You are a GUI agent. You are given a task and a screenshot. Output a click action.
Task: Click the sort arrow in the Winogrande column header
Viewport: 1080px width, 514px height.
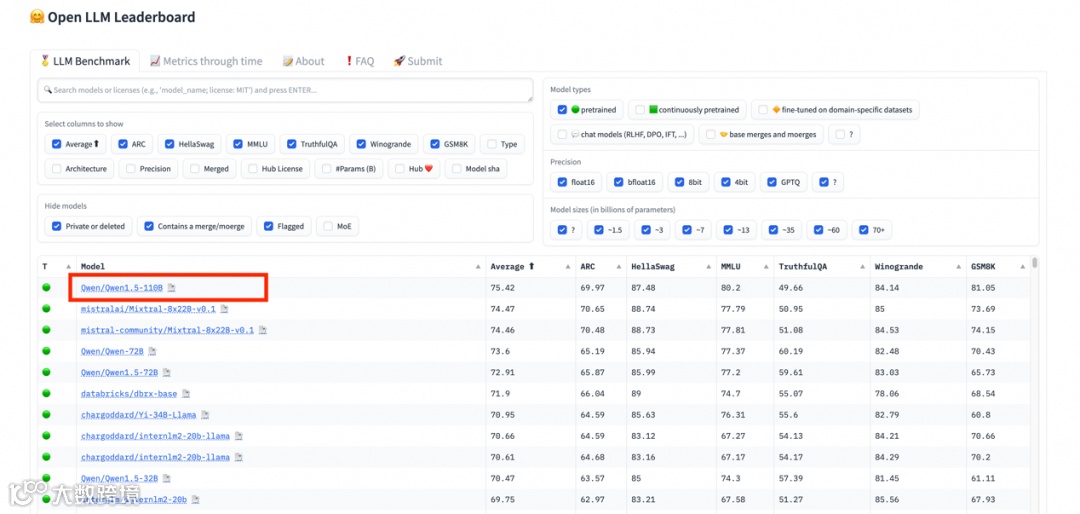[x=959, y=267]
